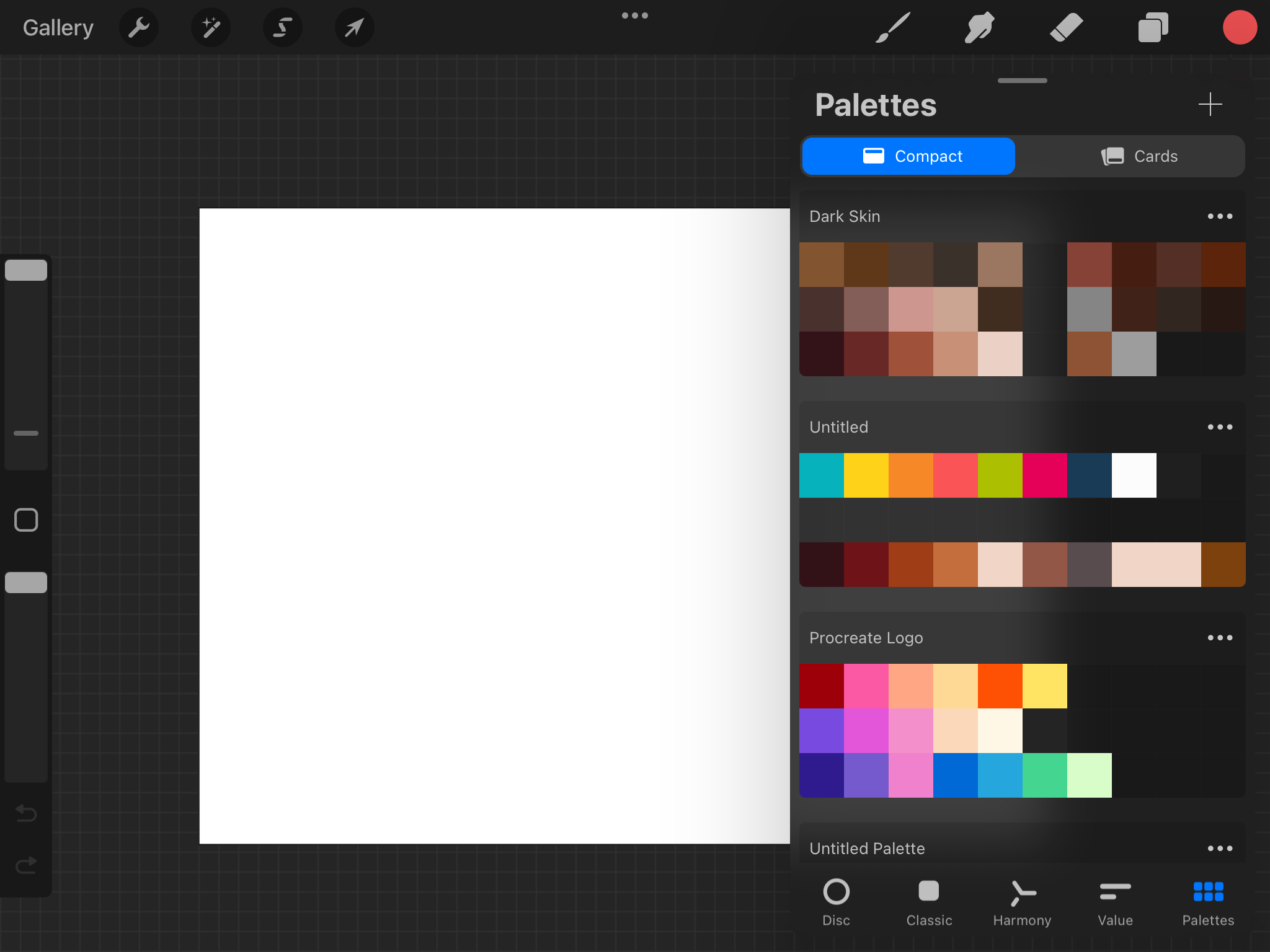Switch palette view to Cards
1270x952 pixels.
(1139, 156)
